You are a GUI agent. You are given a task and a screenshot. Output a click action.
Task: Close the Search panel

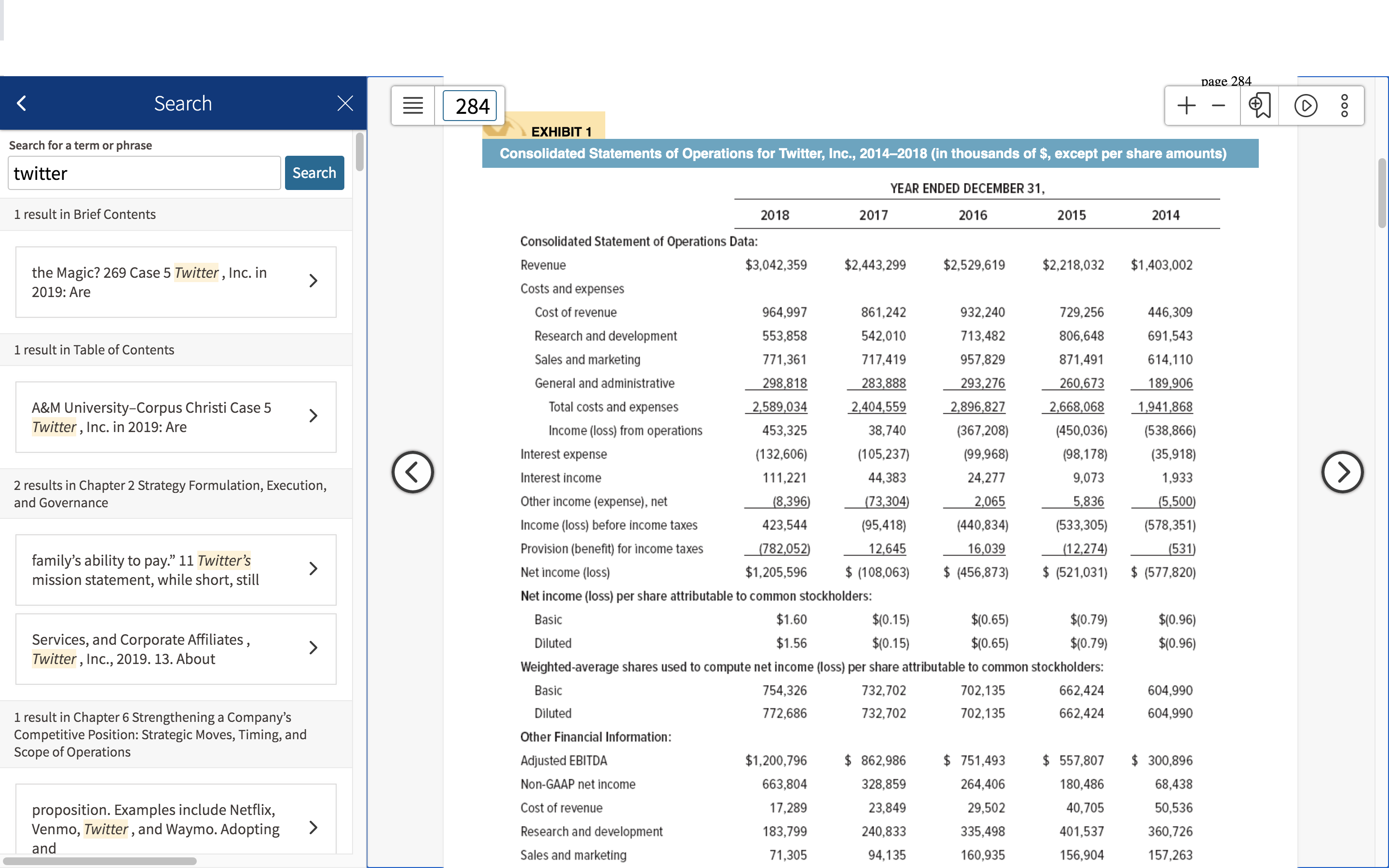[x=345, y=103]
